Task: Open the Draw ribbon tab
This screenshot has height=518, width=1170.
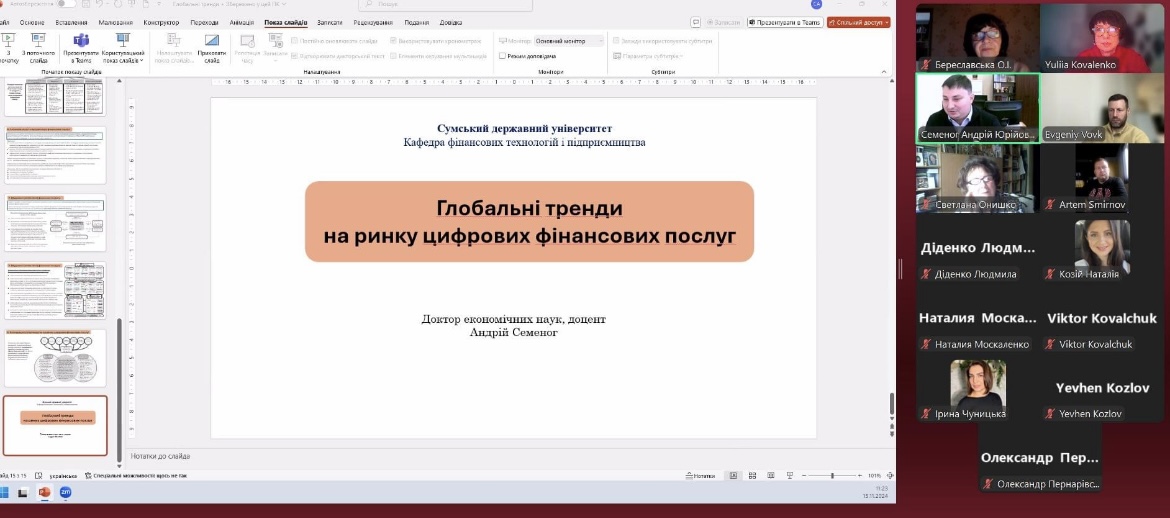Action: coord(115,22)
